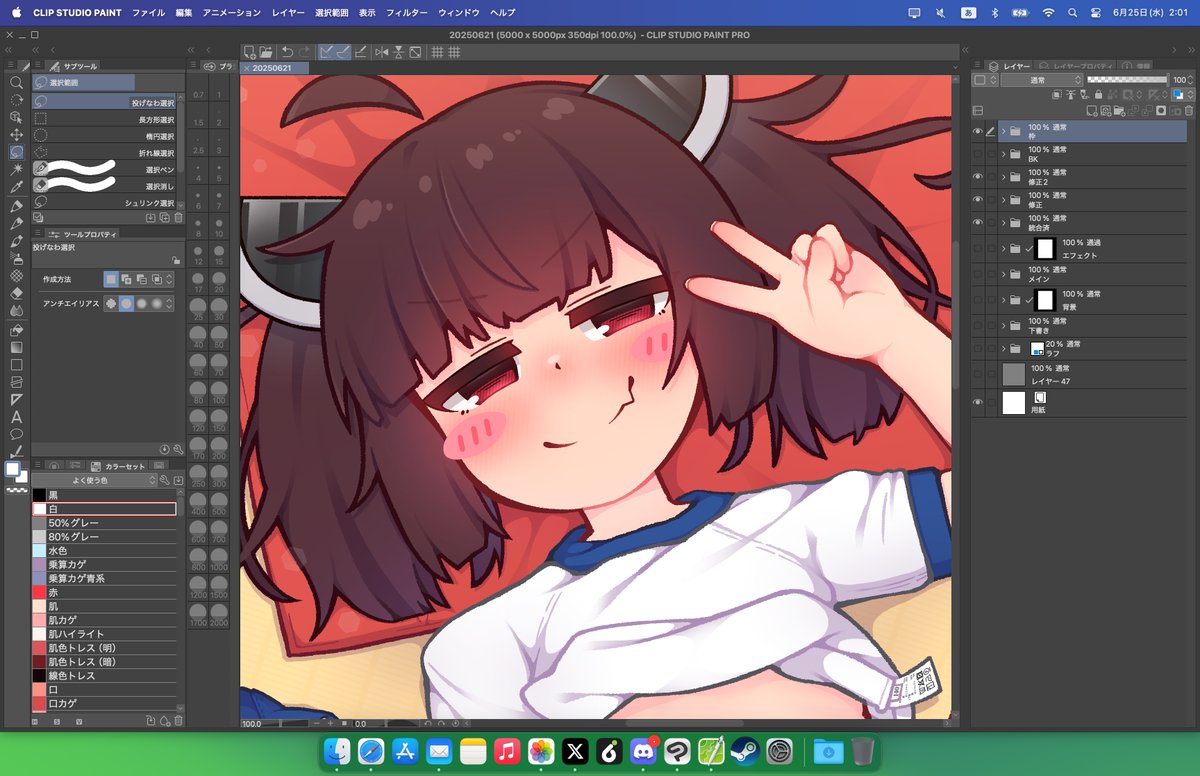Choose the 楕円選択 sub tool

coord(105,136)
